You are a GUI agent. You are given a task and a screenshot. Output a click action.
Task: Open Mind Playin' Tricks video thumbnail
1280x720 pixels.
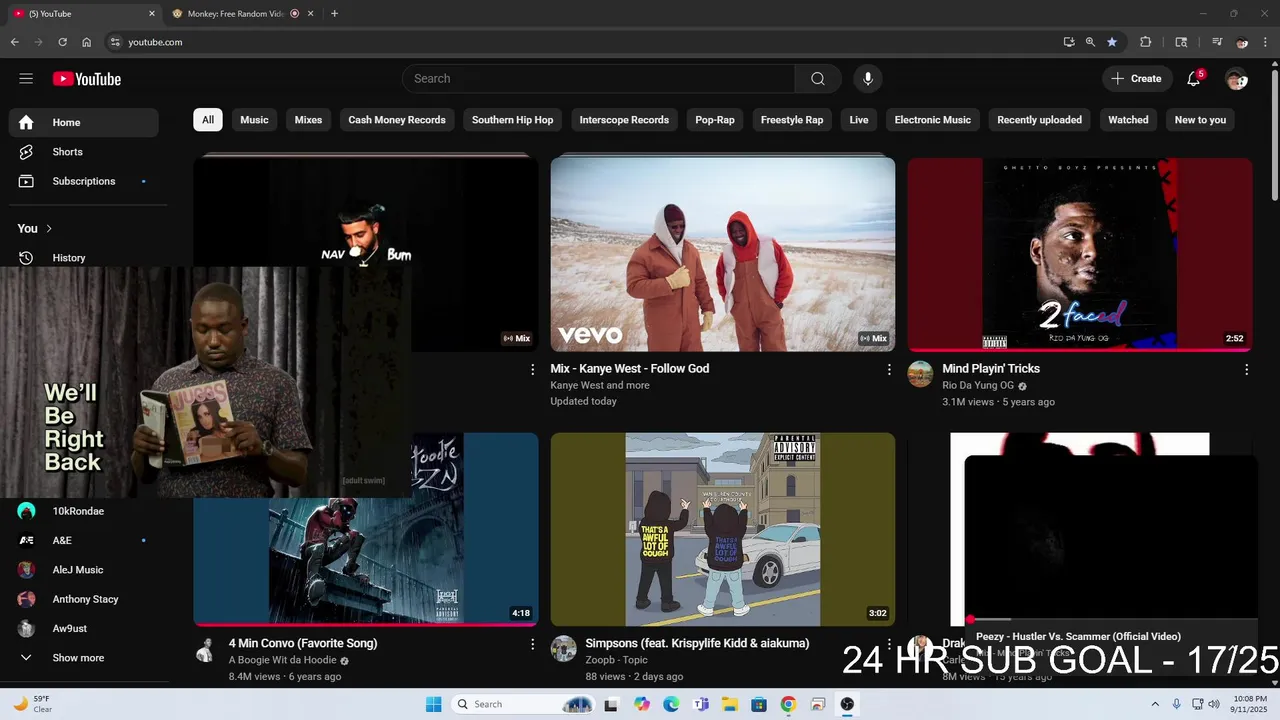click(x=1080, y=254)
